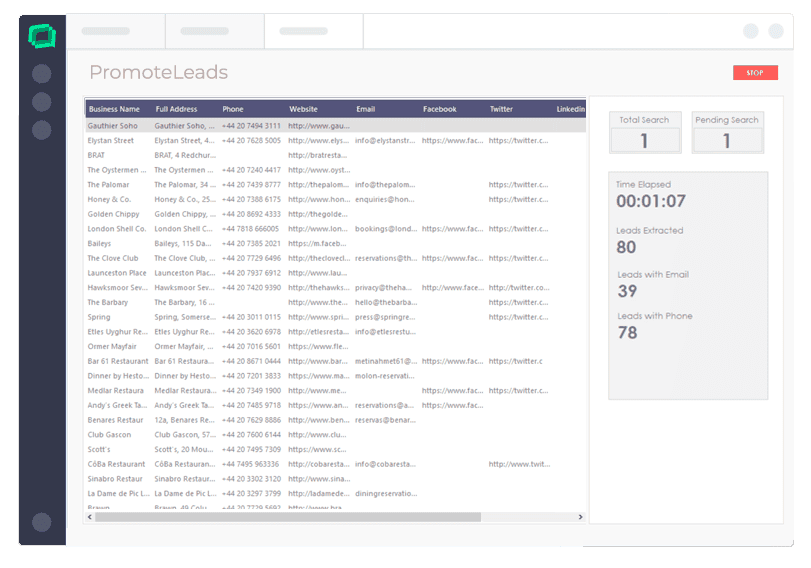Click the Email column header
Viewport: 811px width, 568px height.
click(366, 109)
